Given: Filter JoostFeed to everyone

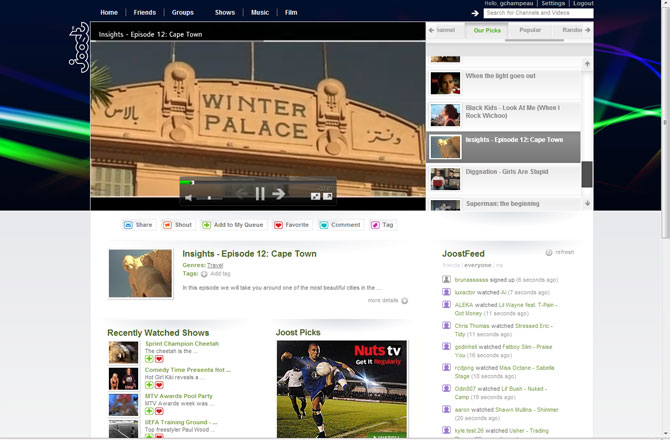Looking at the screenshot, I should click(478, 265).
